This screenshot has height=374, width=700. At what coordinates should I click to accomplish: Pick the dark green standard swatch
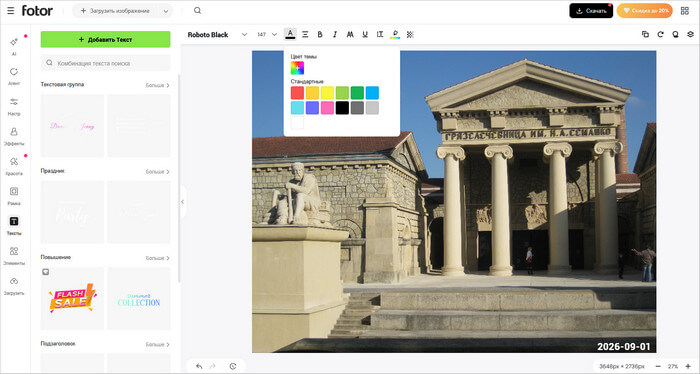357,93
